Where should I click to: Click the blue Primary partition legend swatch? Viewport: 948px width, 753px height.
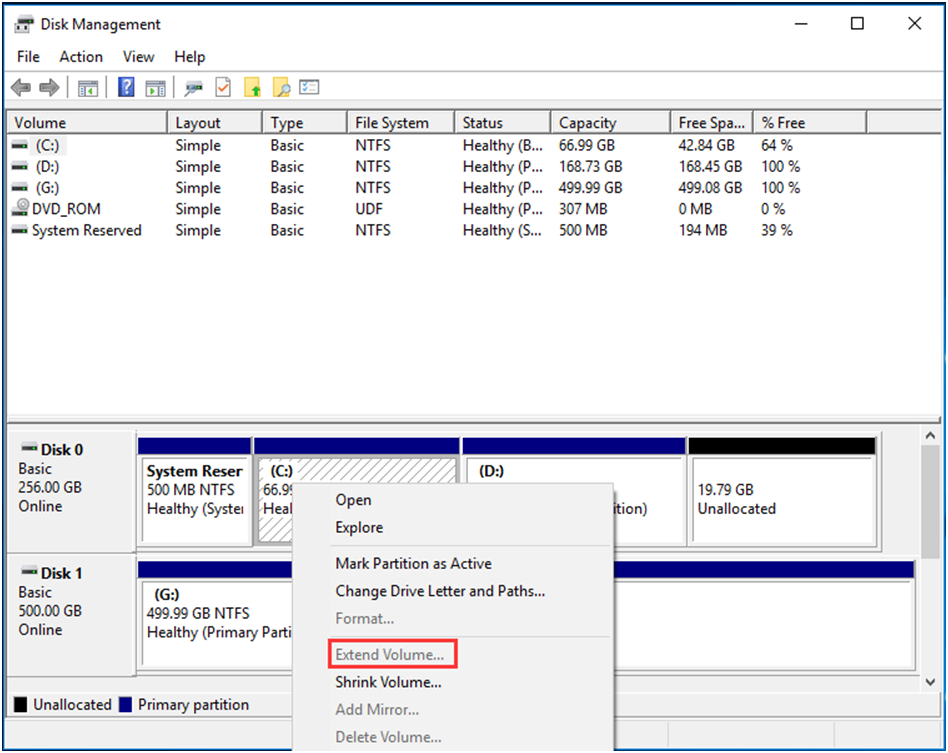pyautogui.click(x=125, y=705)
